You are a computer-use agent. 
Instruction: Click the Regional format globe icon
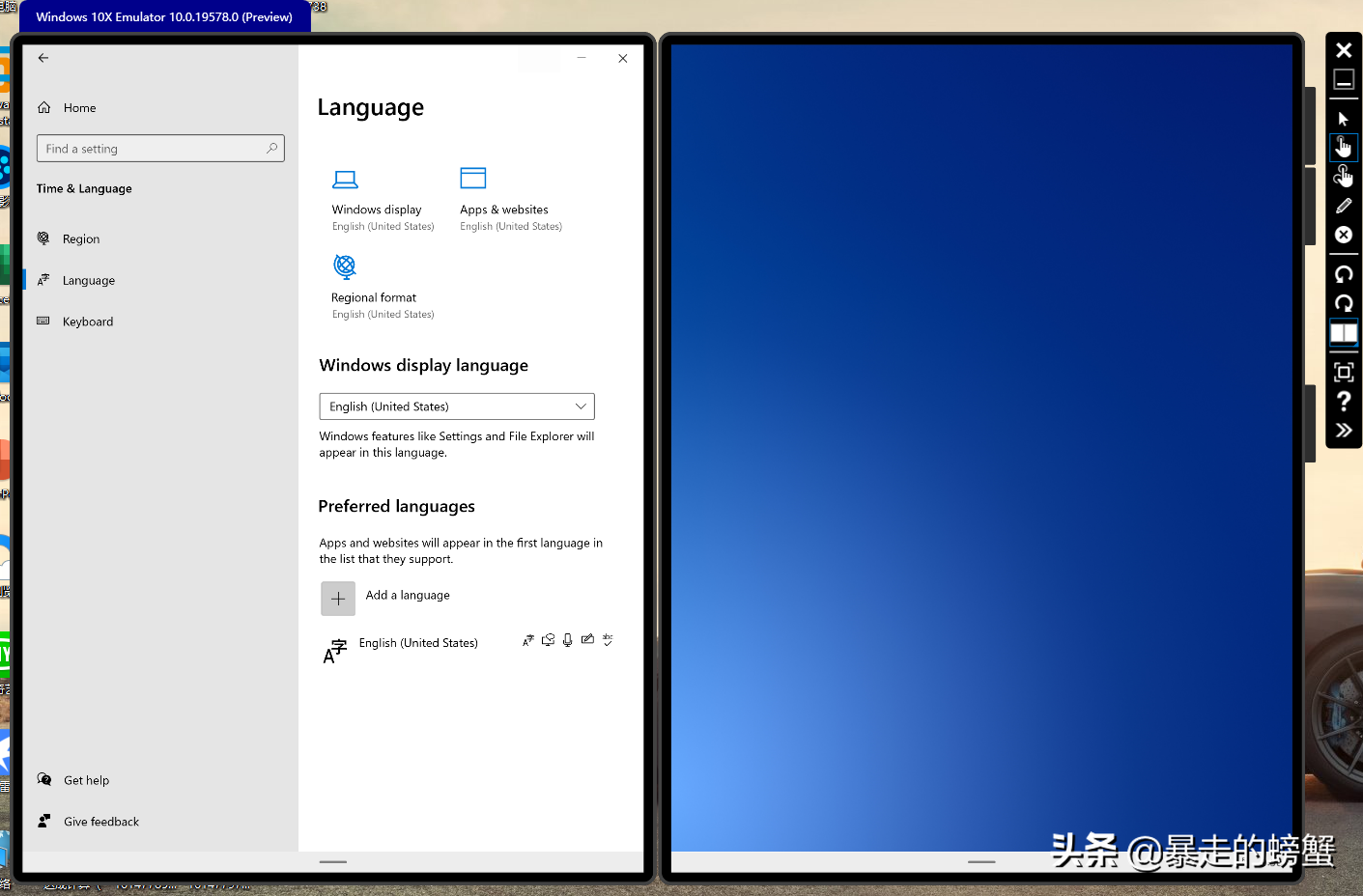coord(345,266)
